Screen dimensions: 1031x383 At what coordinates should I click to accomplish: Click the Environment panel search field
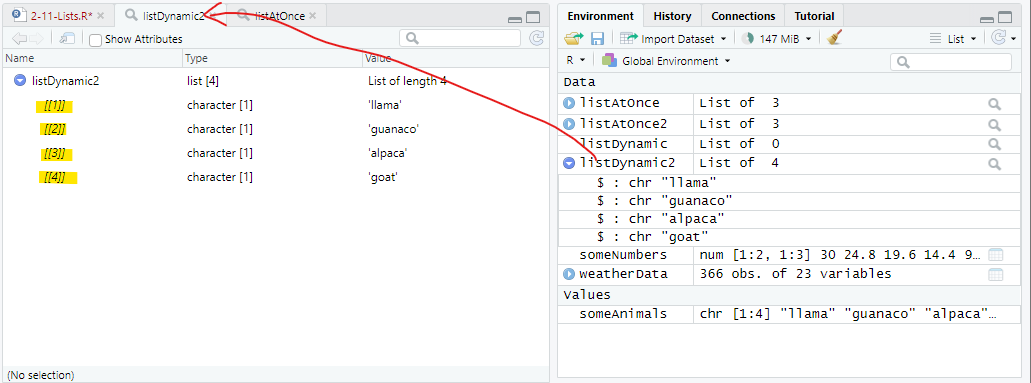click(x=951, y=62)
